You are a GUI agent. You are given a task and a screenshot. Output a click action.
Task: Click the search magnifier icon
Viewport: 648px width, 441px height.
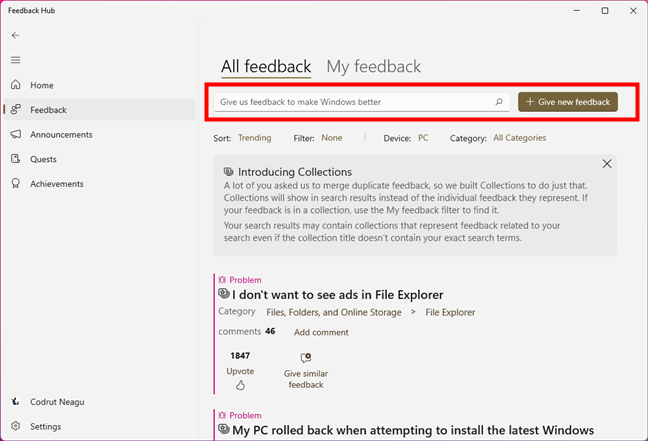(499, 102)
